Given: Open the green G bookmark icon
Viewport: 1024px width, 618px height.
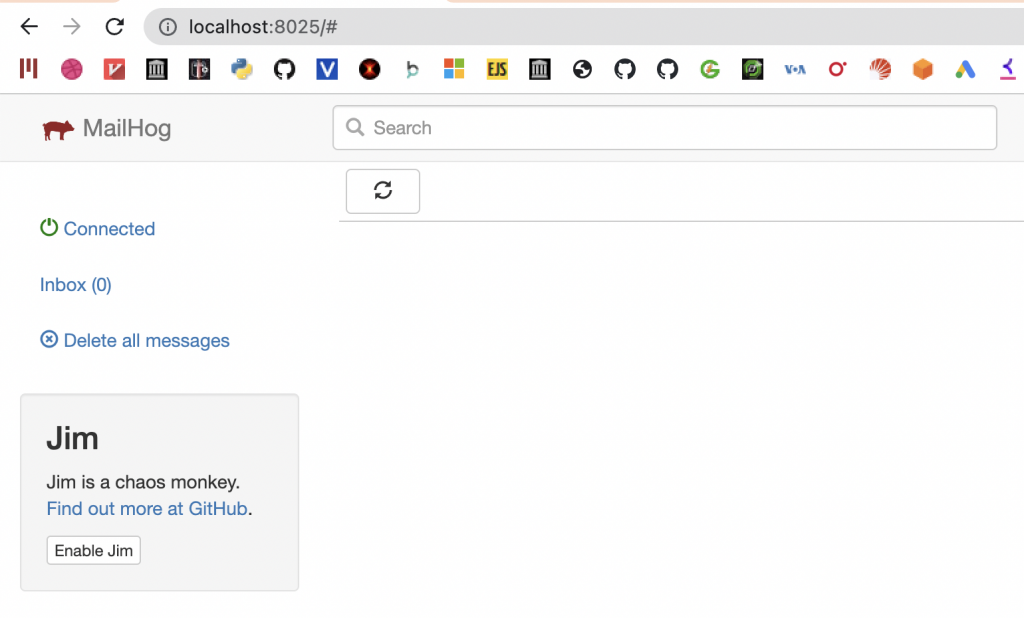Looking at the screenshot, I should click(710, 69).
